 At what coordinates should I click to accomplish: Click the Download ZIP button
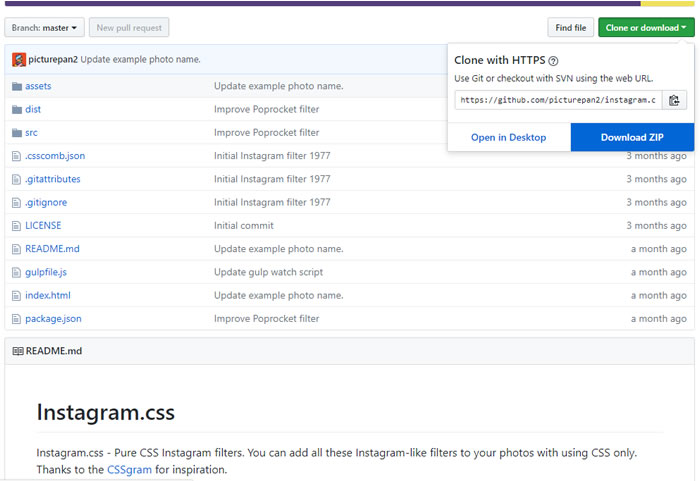[632, 138]
